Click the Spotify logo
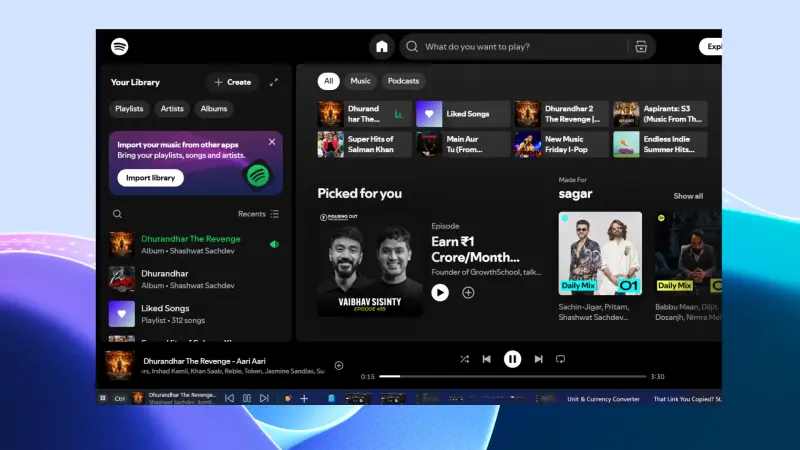The width and height of the screenshot is (800, 450). click(x=119, y=46)
